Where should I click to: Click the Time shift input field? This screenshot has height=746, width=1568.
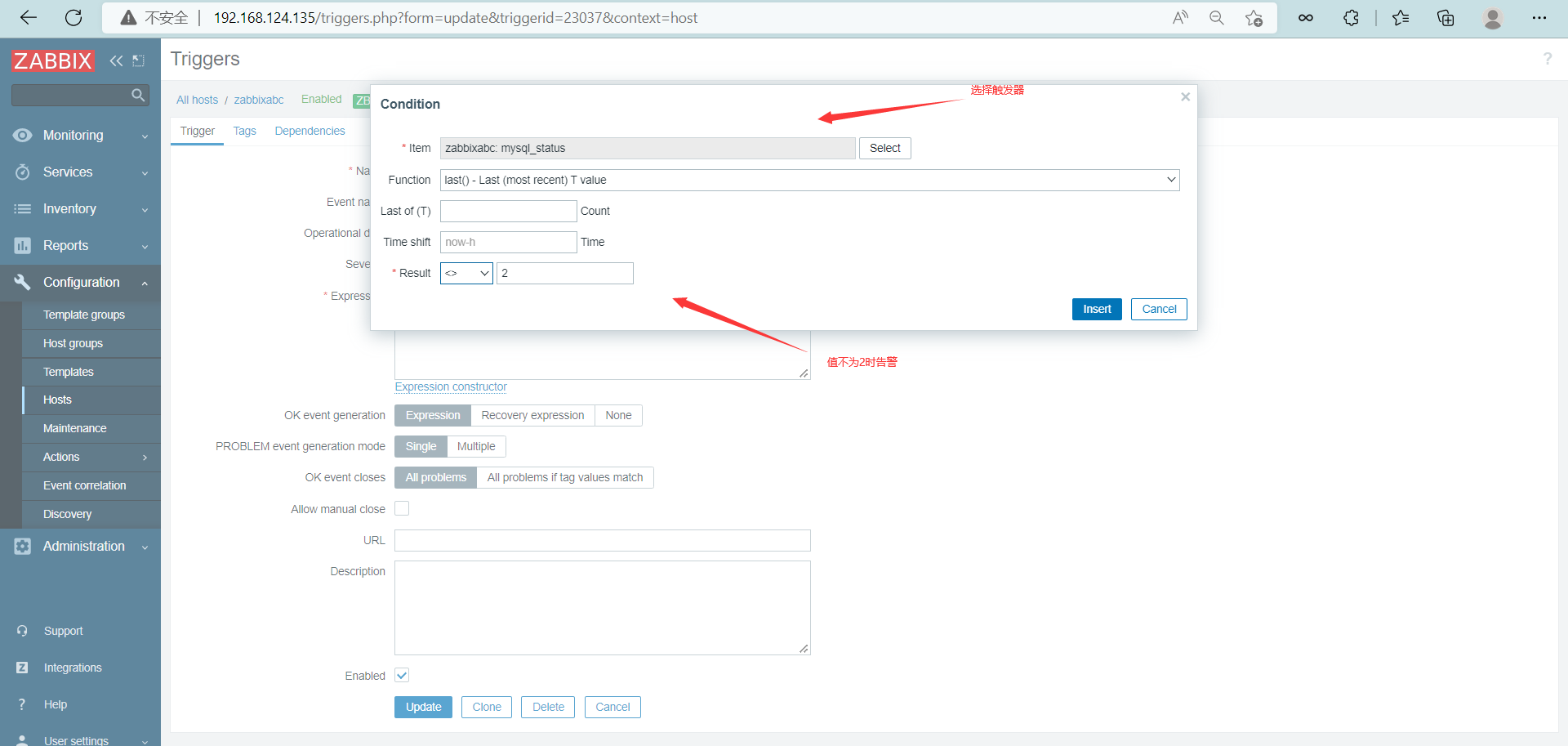(508, 243)
